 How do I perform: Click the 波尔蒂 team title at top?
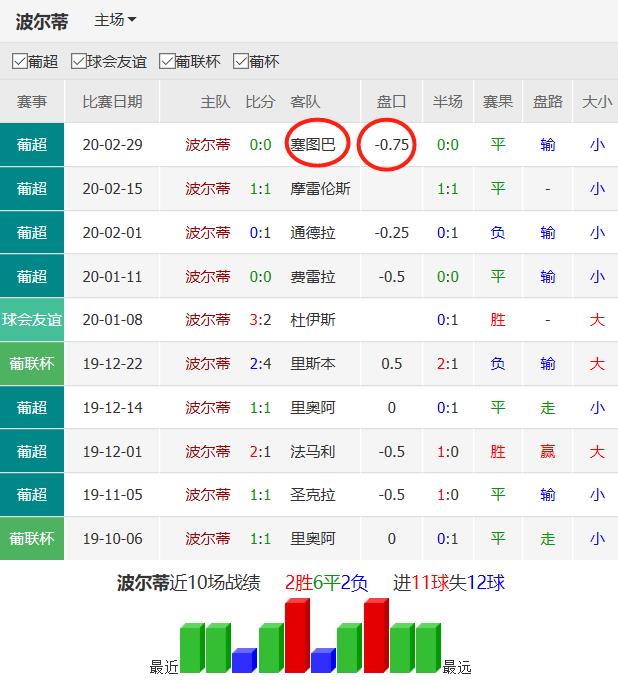pyautogui.click(x=42, y=21)
